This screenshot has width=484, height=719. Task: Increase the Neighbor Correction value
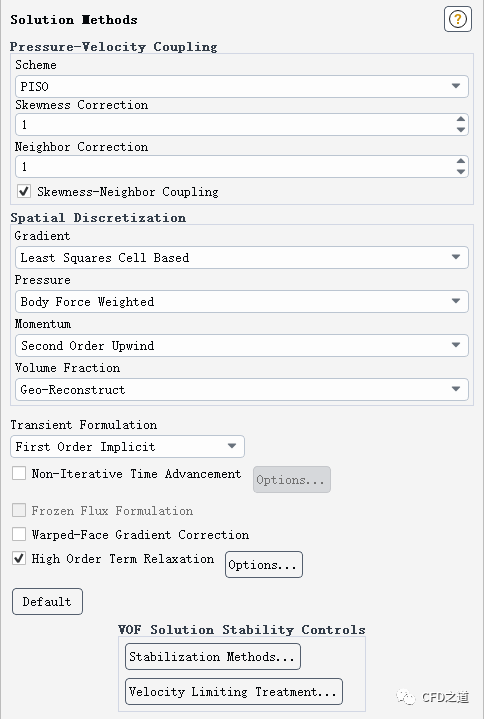click(461, 161)
